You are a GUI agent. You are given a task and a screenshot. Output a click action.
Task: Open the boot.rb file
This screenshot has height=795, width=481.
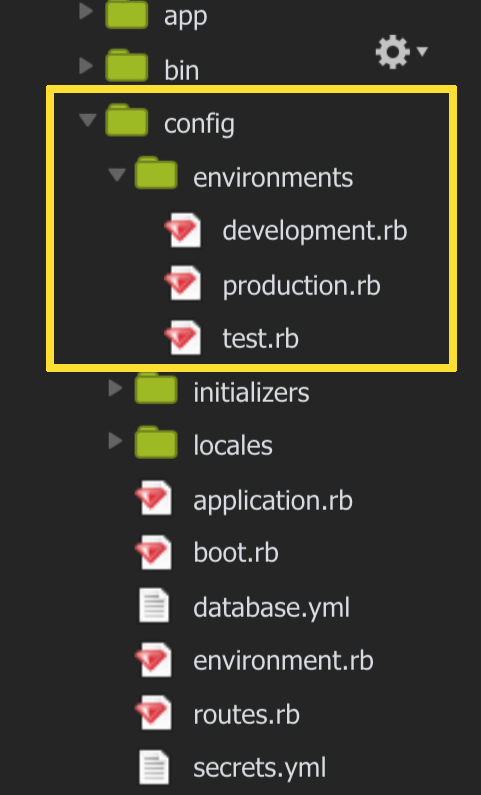[x=236, y=552]
